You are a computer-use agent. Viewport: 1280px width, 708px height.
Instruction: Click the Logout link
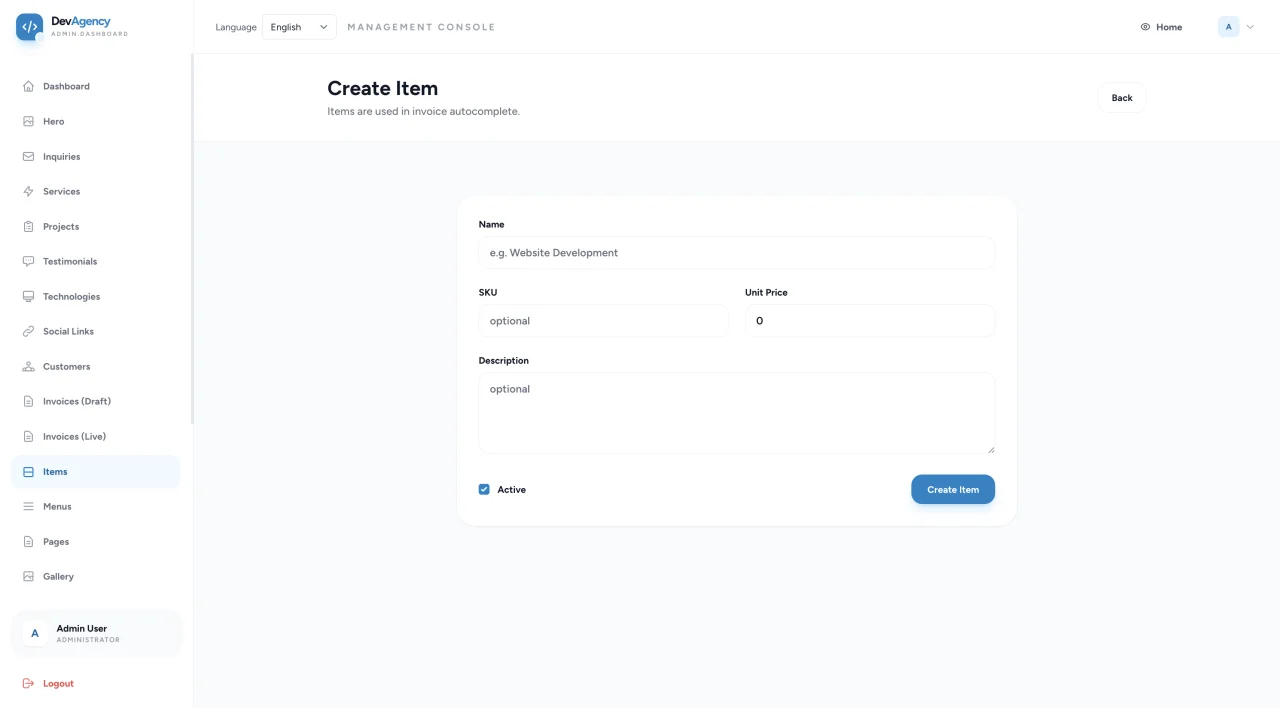[58, 683]
